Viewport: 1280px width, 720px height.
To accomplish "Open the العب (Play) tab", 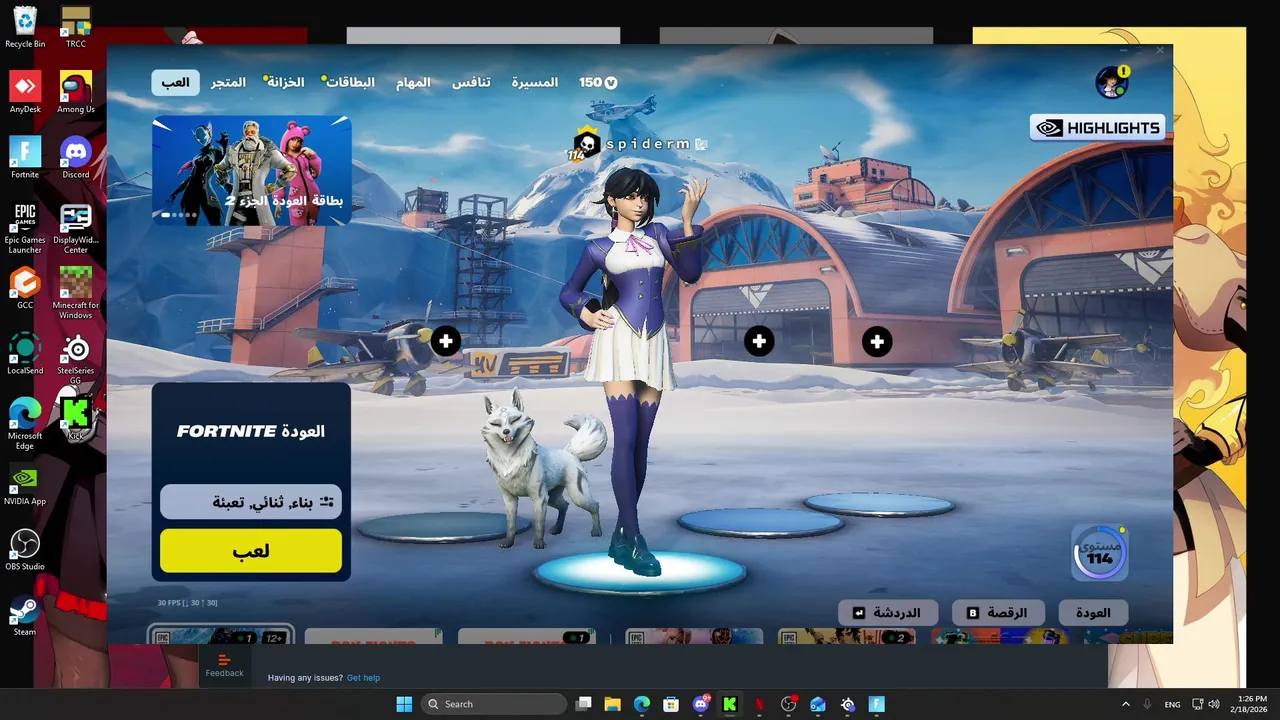I will (175, 82).
